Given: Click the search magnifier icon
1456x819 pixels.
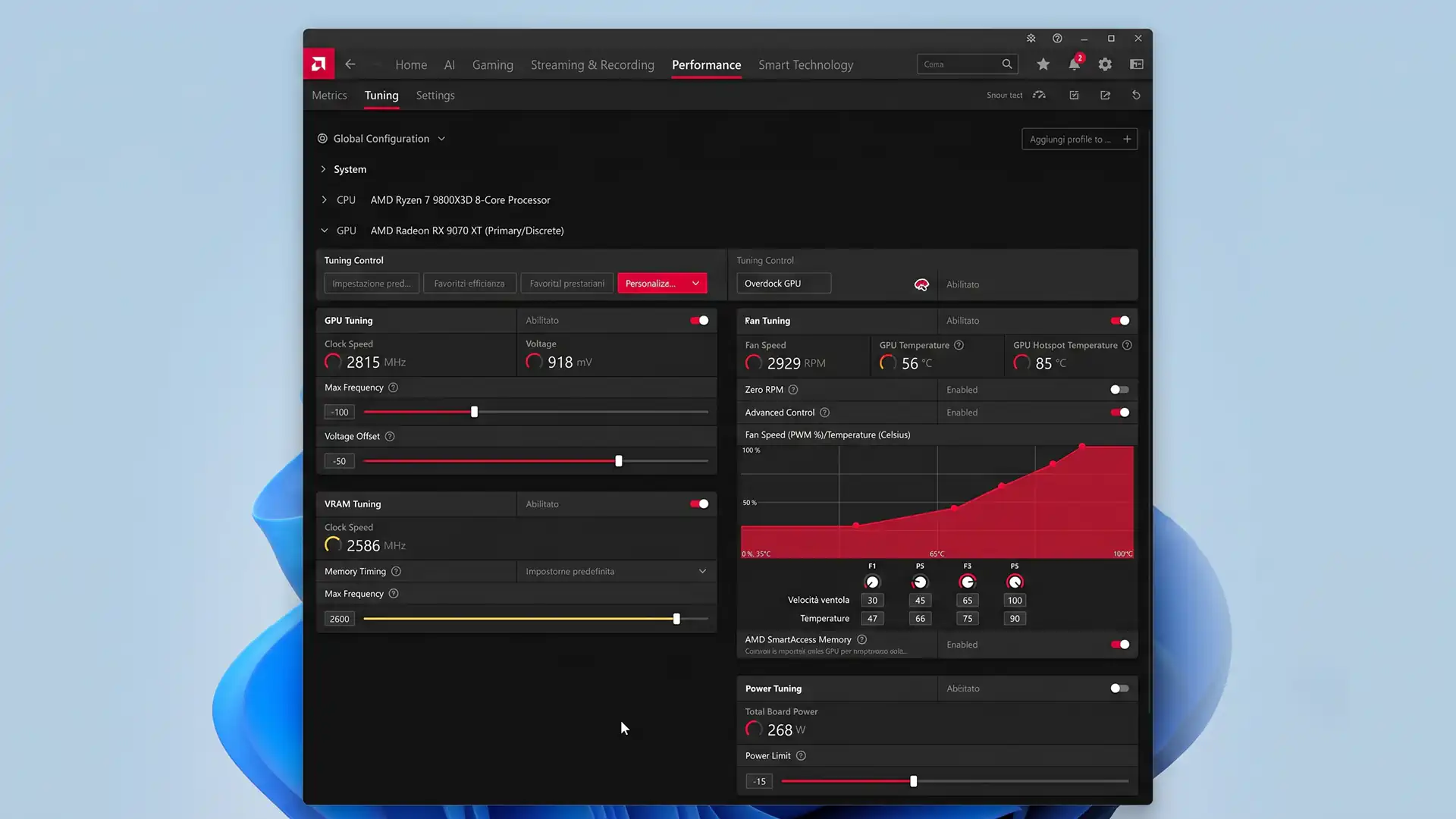Looking at the screenshot, I should pyautogui.click(x=1007, y=64).
